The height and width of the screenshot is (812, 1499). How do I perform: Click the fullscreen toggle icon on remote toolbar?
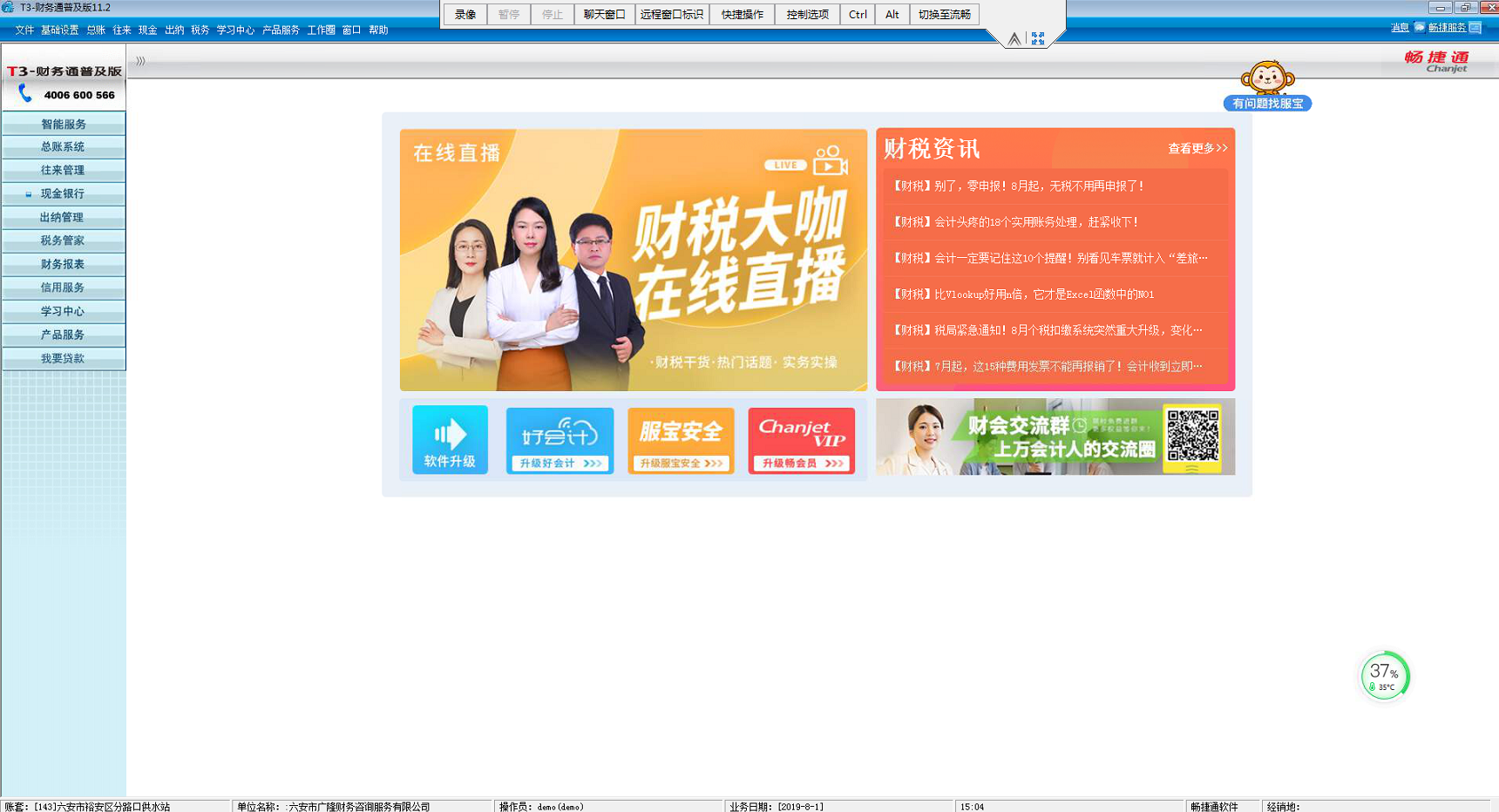coord(1037,38)
